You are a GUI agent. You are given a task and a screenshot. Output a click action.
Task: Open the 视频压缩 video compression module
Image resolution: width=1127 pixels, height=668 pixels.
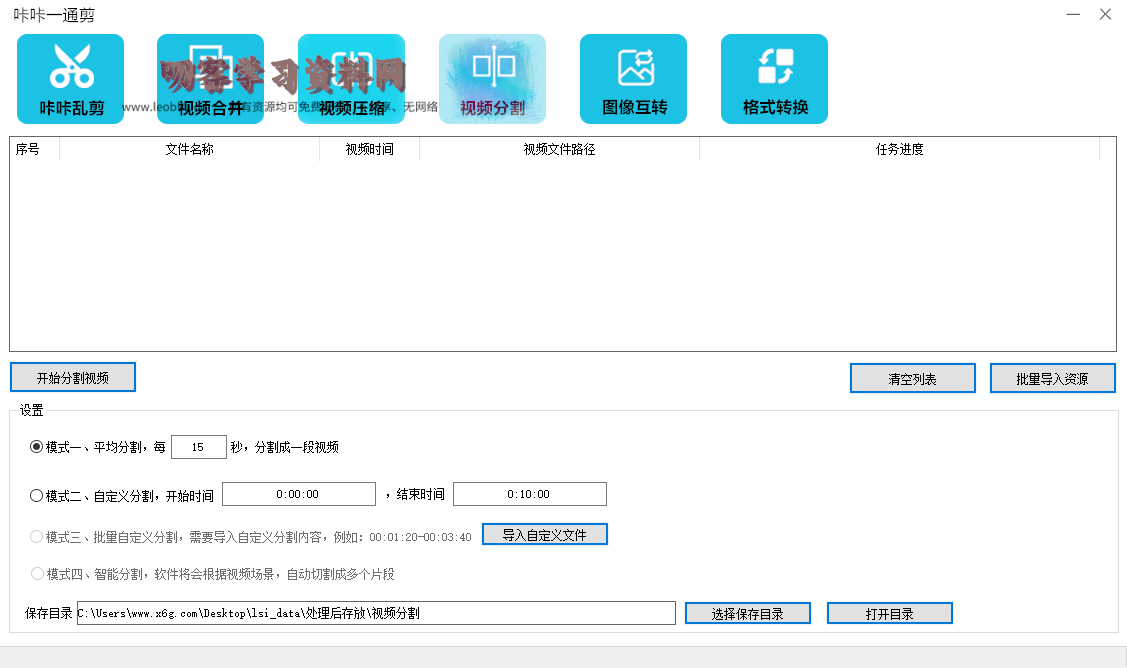point(351,79)
